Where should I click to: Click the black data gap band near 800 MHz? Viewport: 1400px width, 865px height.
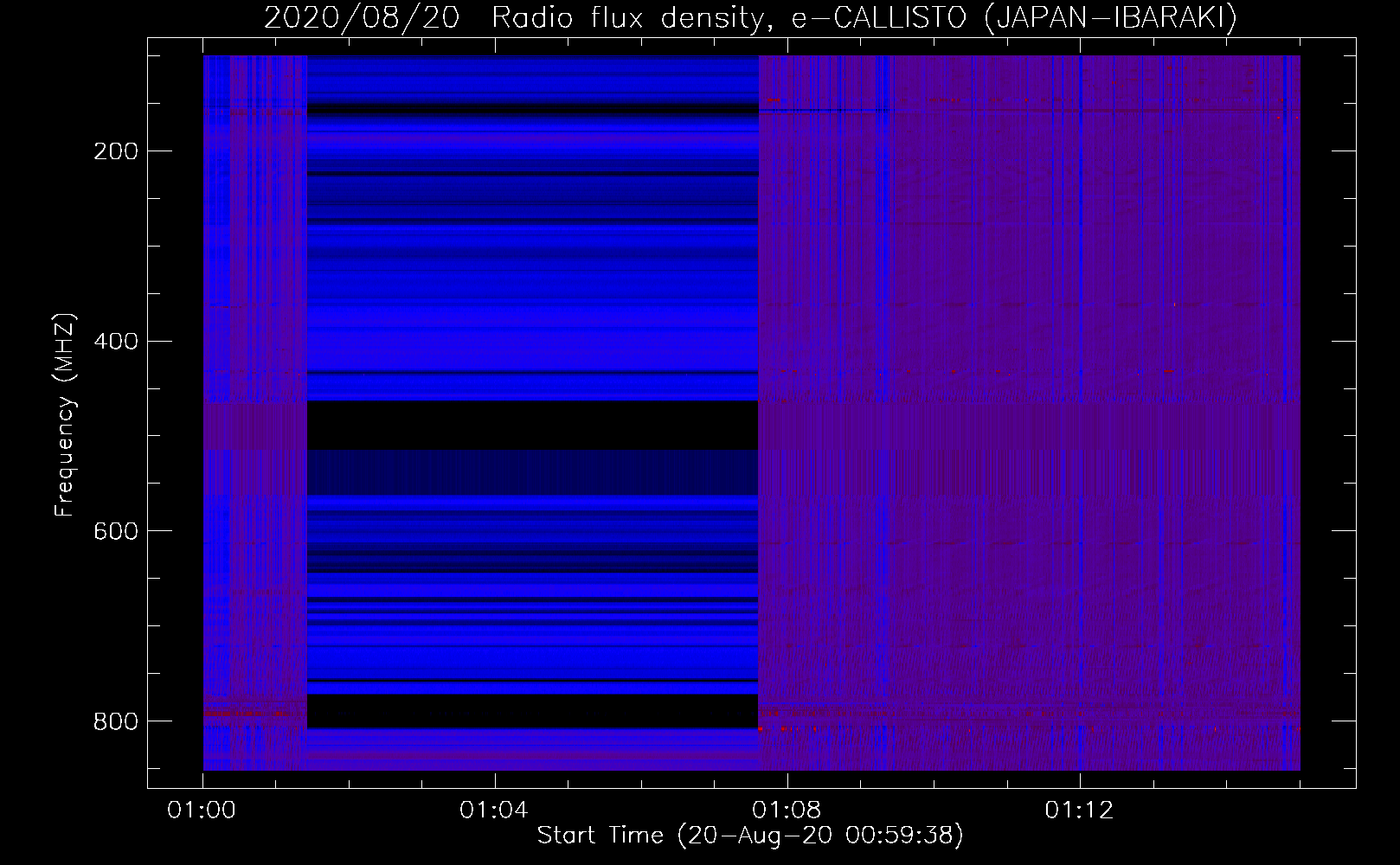(532, 711)
